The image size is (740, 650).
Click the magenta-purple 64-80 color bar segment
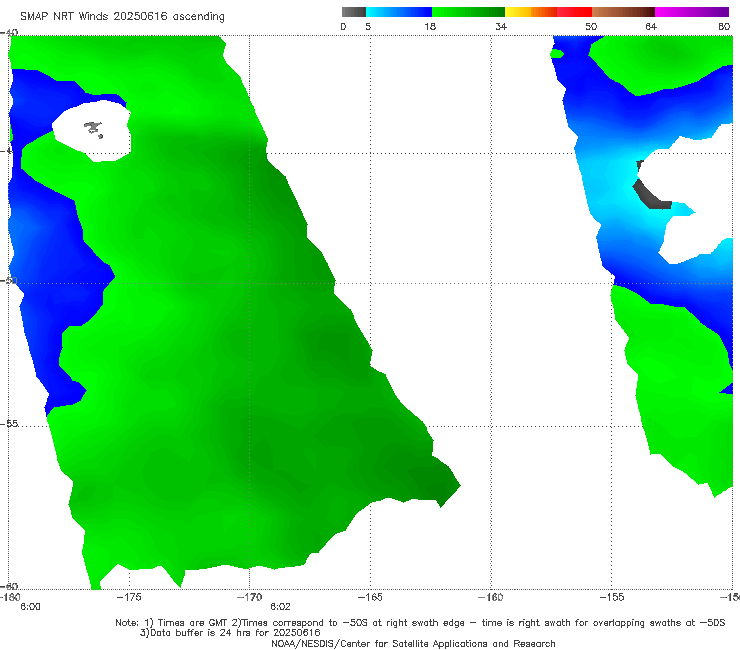tap(692, 12)
